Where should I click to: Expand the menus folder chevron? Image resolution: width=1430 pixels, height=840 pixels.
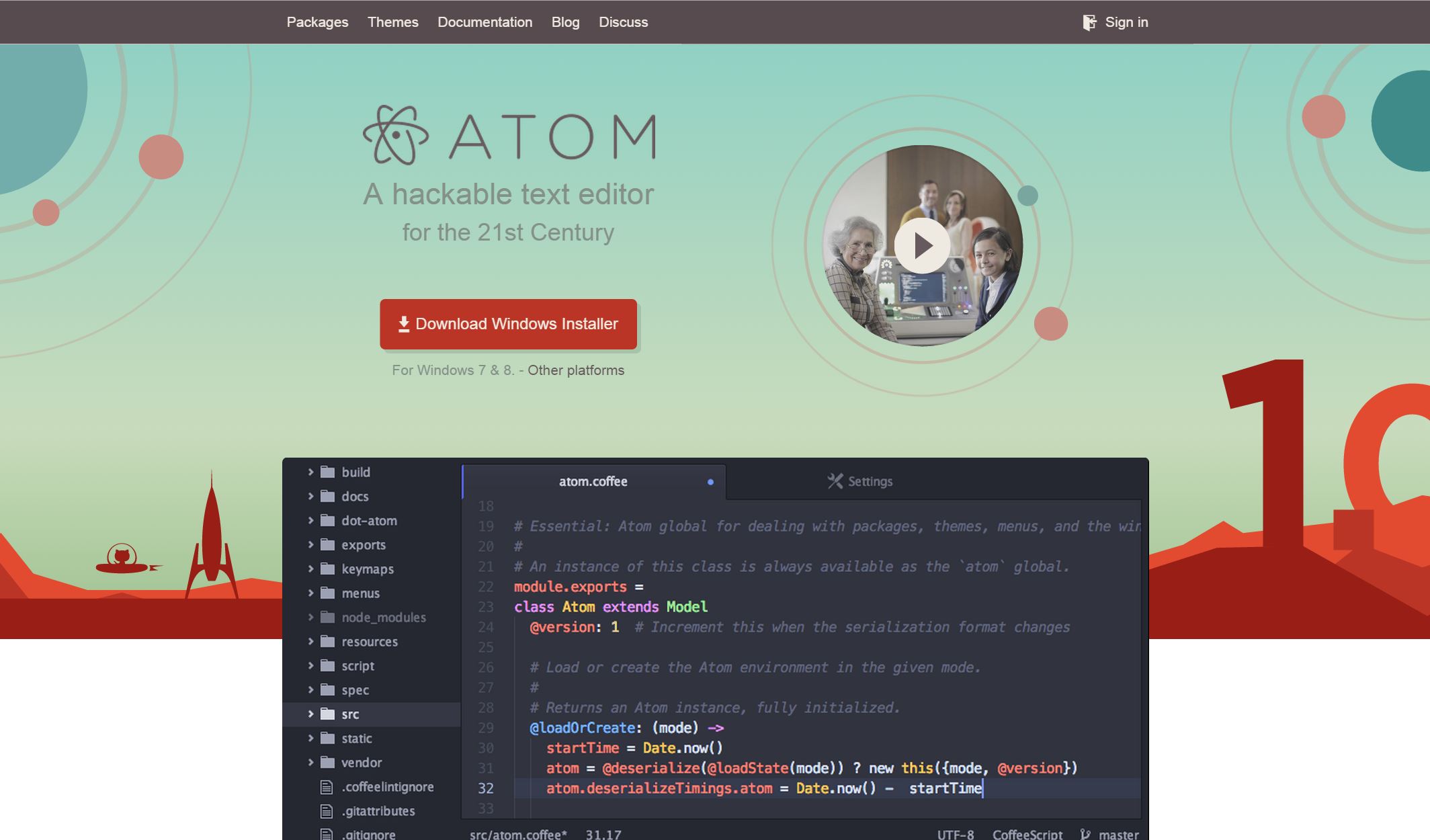coord(310,593)
